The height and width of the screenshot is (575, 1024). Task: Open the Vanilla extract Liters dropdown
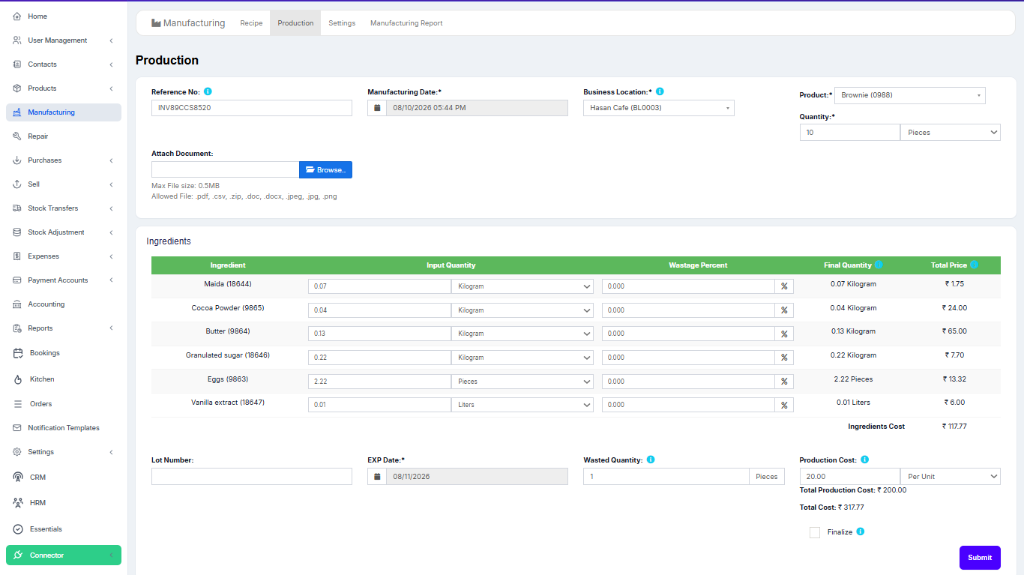tap(522, 404)
